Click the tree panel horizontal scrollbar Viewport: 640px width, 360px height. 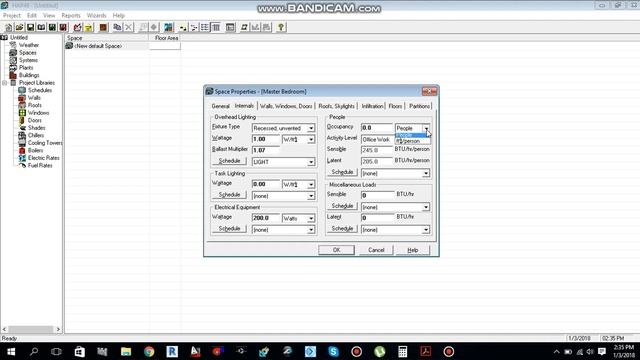[x=31, y=329]
